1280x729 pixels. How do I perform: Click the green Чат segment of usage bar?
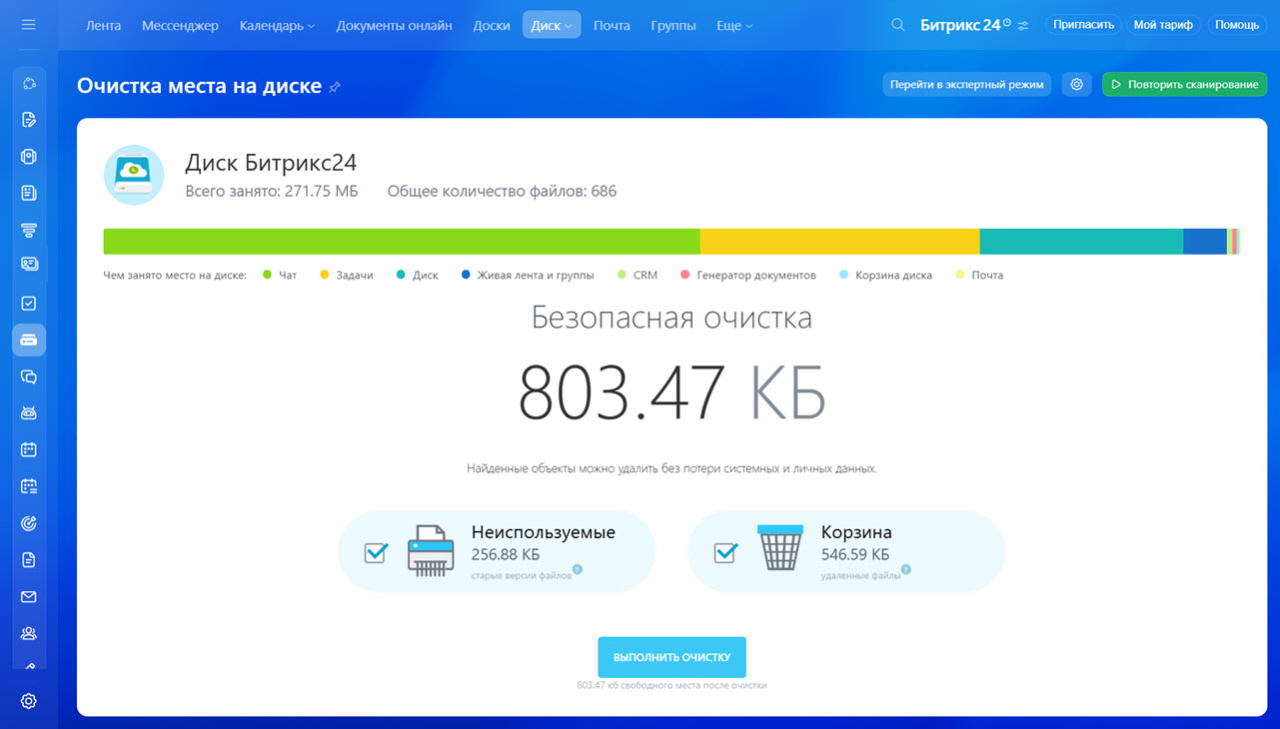[x=402, y=241]
